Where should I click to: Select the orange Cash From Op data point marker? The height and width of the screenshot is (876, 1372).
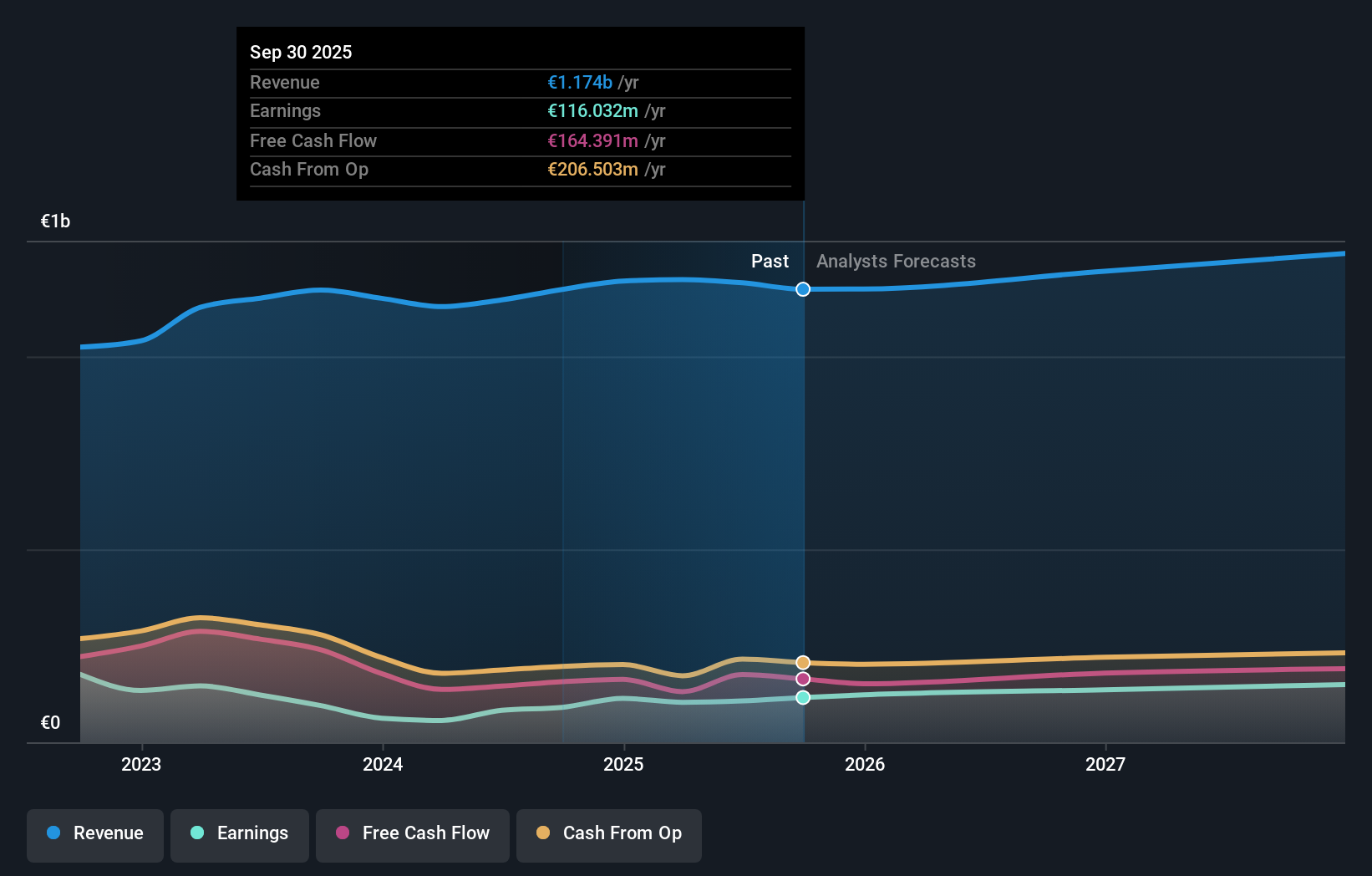[x=803, y=661]
